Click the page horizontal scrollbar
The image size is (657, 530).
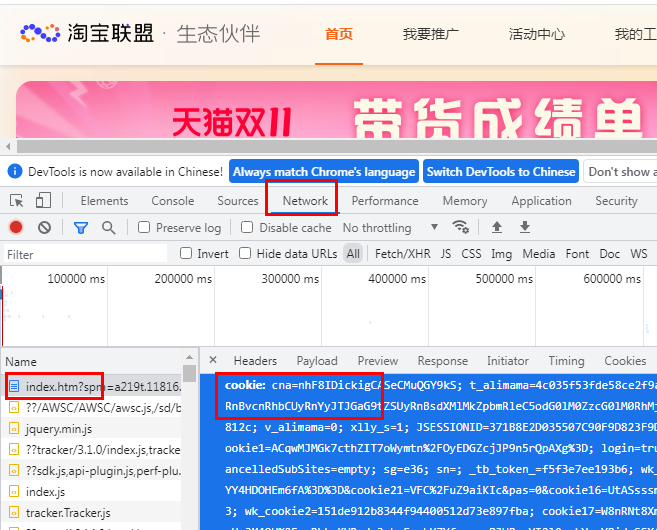click(337, 147)
